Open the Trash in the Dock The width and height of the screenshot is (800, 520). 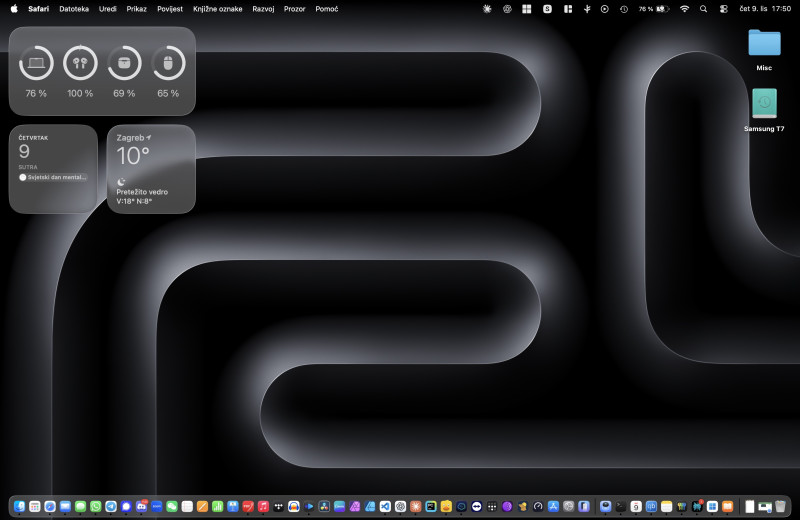coord(780,507)
